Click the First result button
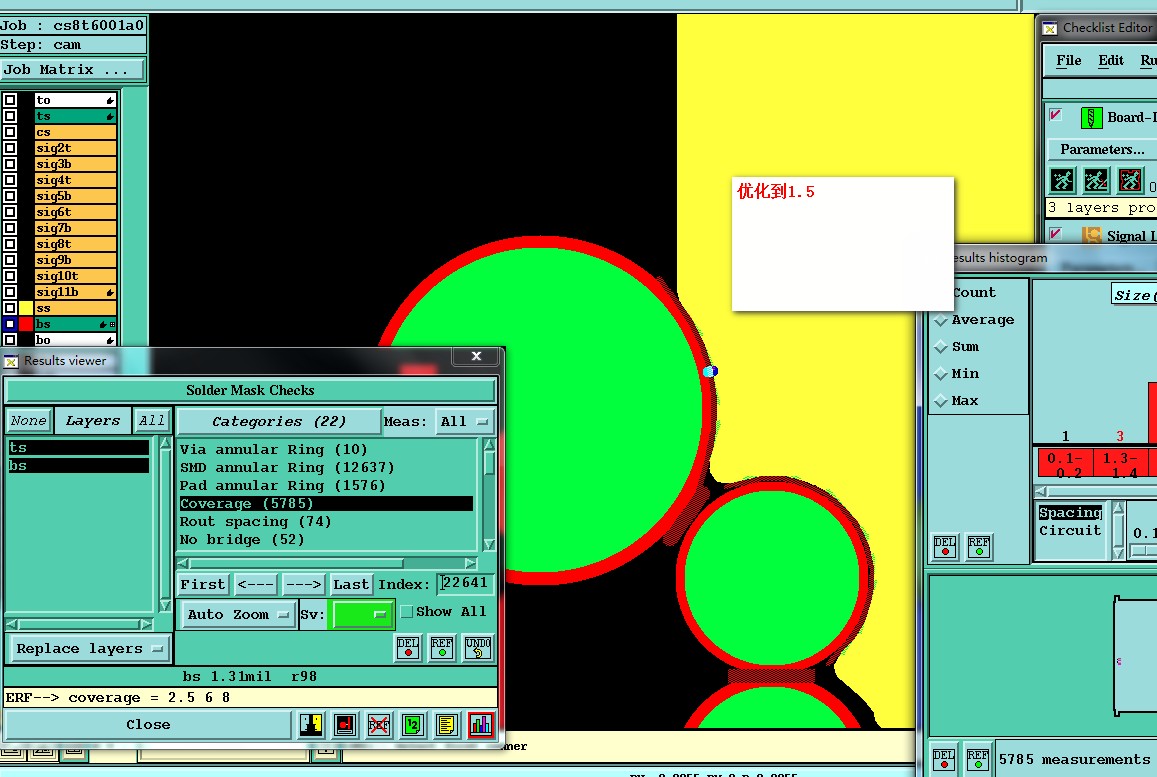The height and width of the screenshot is (777, 1157). [x=203, y=584]
